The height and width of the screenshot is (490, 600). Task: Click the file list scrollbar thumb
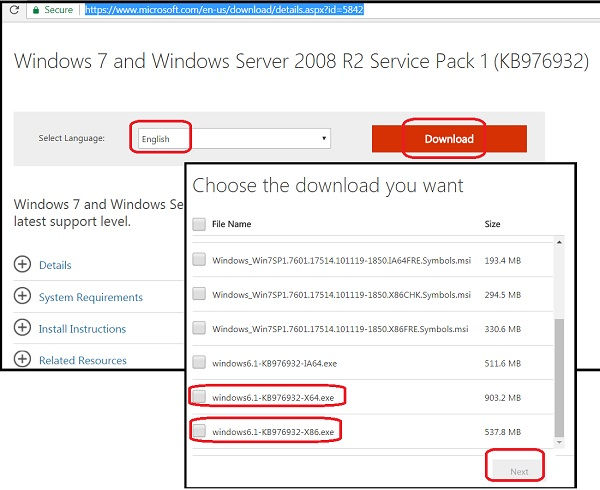[559, 378]
